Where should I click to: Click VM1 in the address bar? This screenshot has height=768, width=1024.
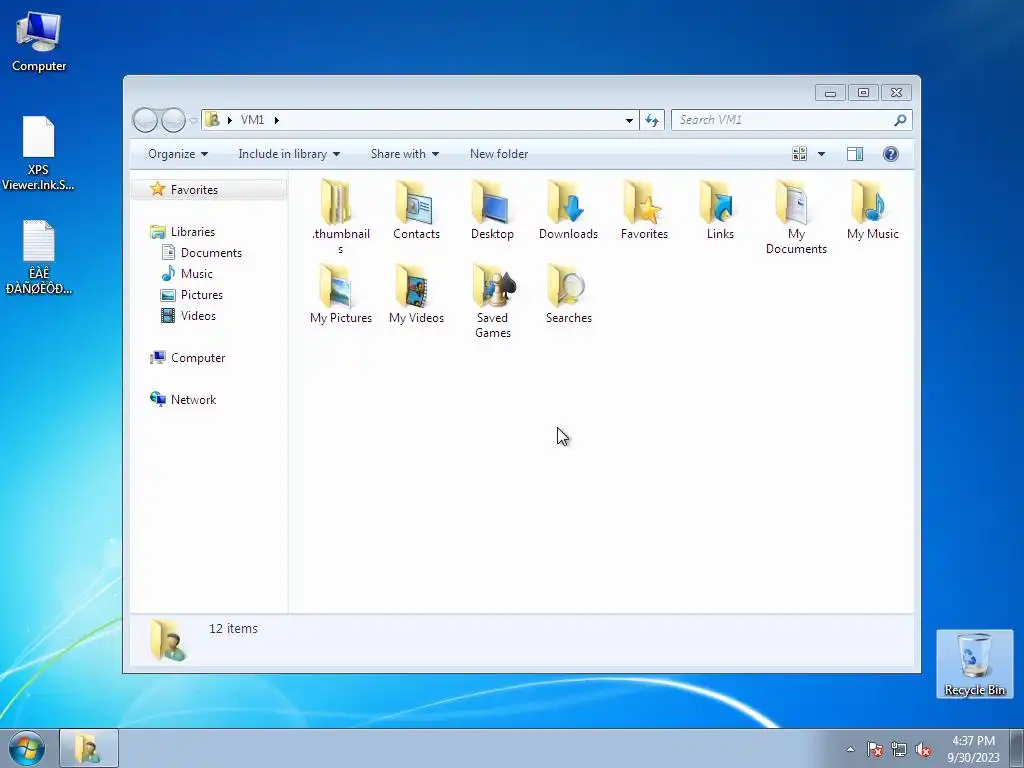(252, 120)
